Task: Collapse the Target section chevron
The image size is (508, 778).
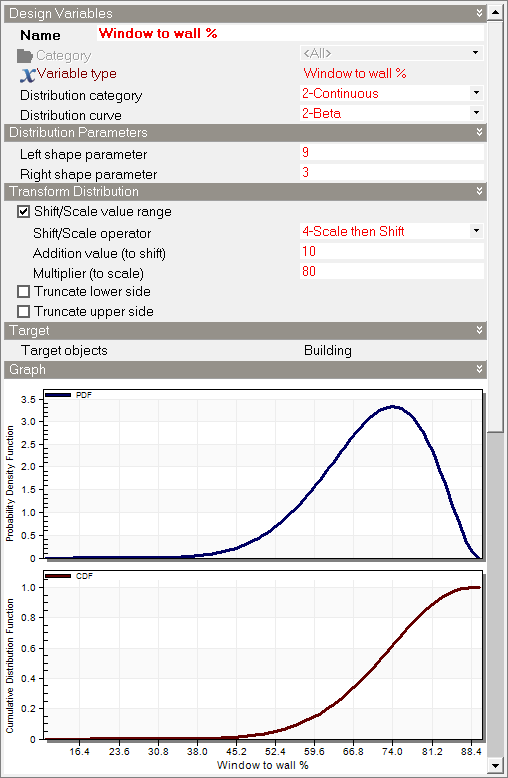Action: tap(479, 330)
